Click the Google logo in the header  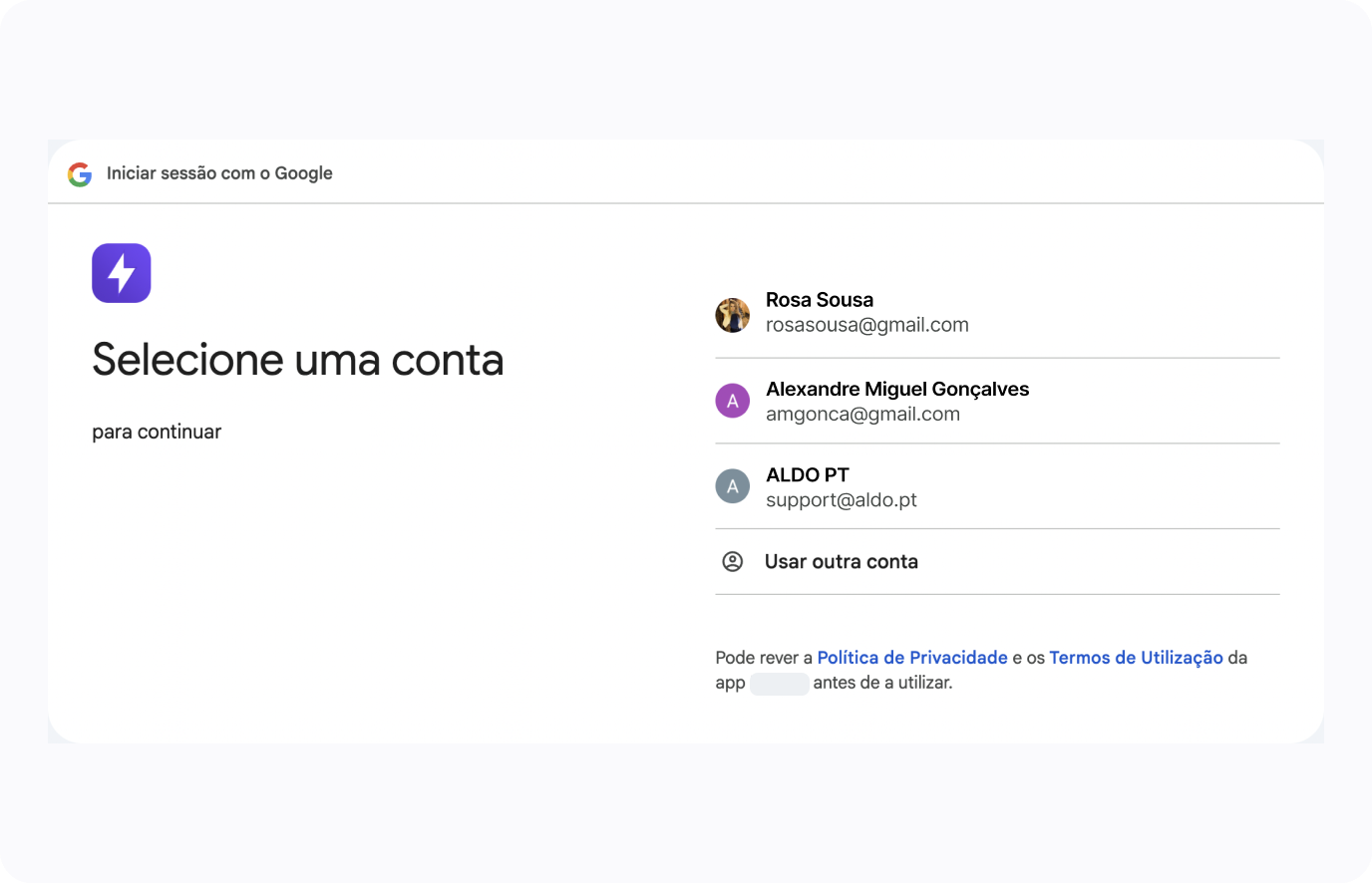(80, 174)
